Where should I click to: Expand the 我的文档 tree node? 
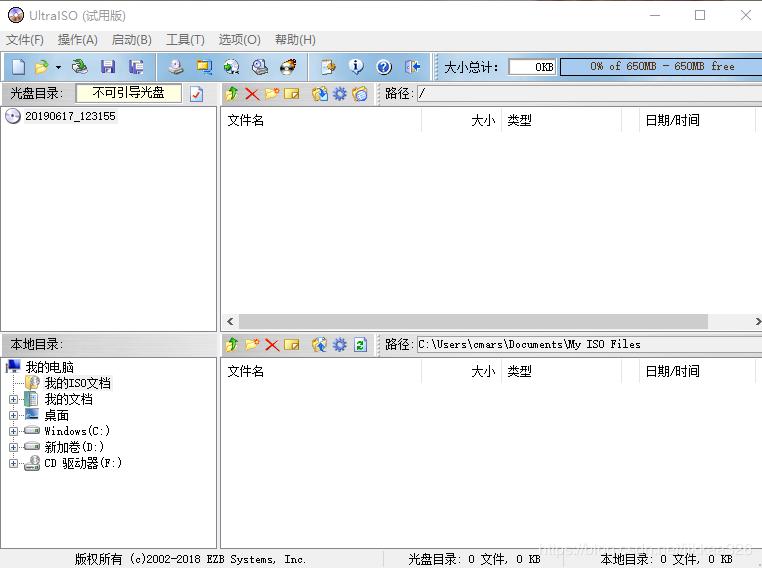[13, 399]
